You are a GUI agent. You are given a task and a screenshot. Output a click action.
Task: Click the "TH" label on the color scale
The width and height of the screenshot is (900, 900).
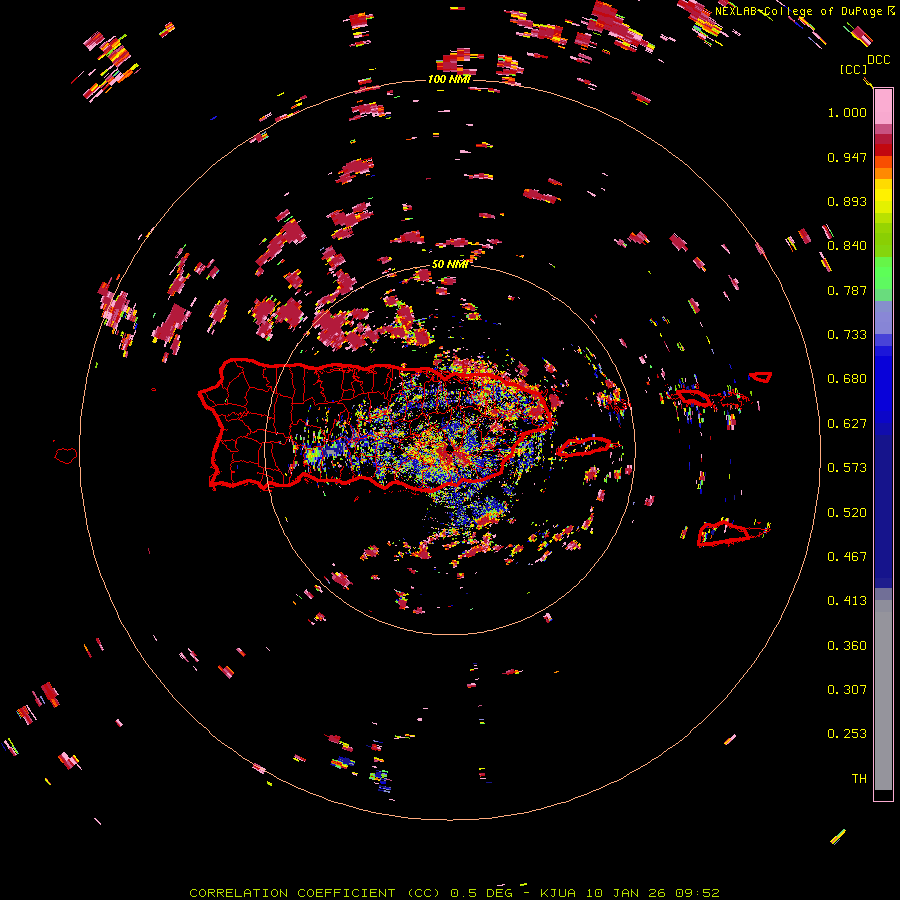pyautogui.click(x=859, y=779)
